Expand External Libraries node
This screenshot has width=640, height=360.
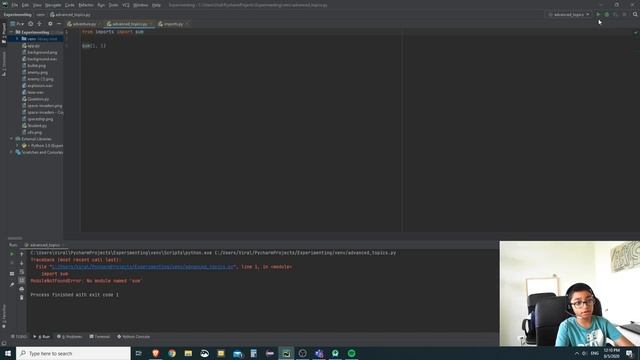tap(11, 139)
